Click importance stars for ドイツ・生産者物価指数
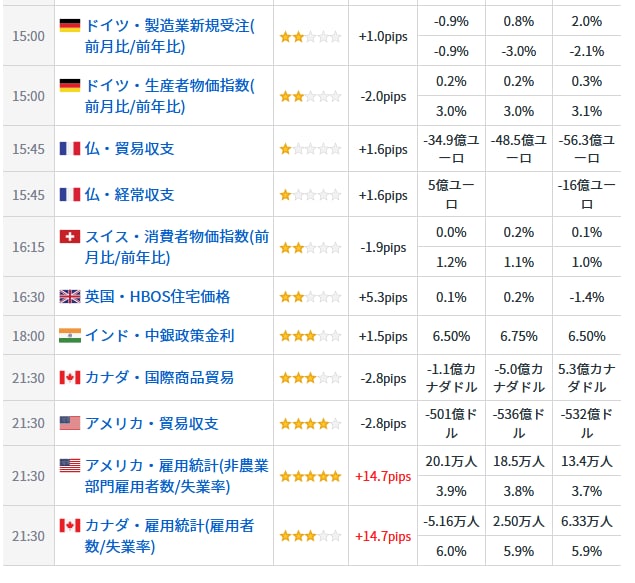The width and height of the screenshot is (635, 583). click(310, 97)
